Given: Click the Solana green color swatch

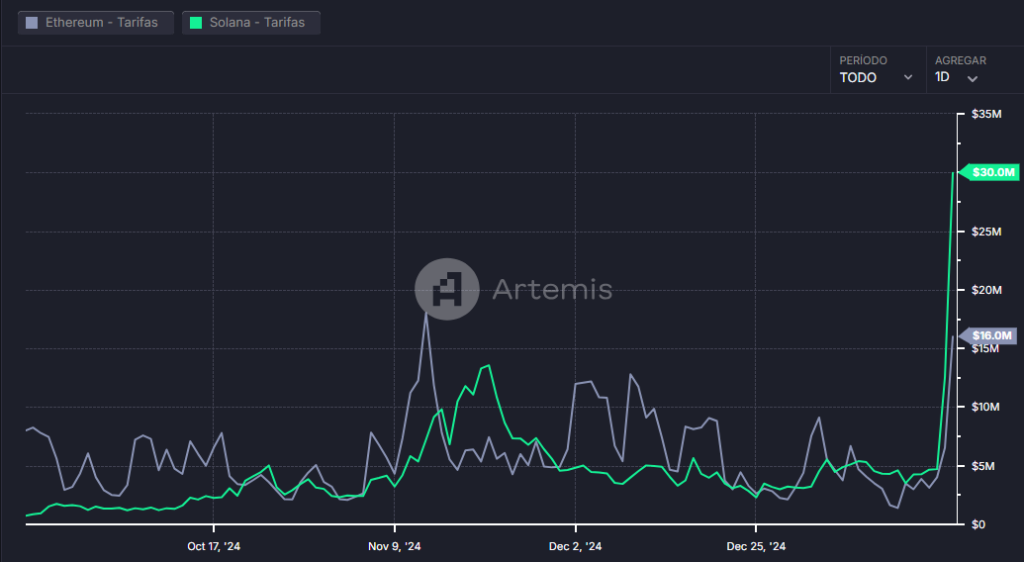Looking at the screenshot, I should (196, 23).
